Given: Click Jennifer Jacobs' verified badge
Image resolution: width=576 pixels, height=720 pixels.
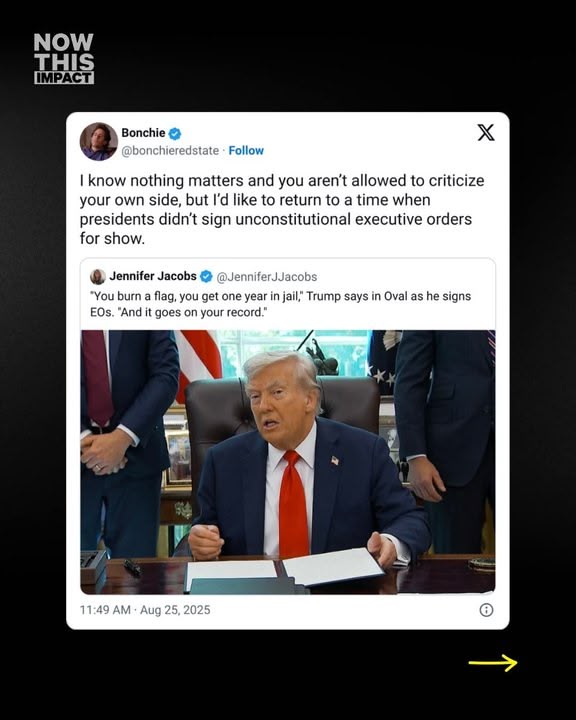Looking at the screenshot, I should point(206,276).
